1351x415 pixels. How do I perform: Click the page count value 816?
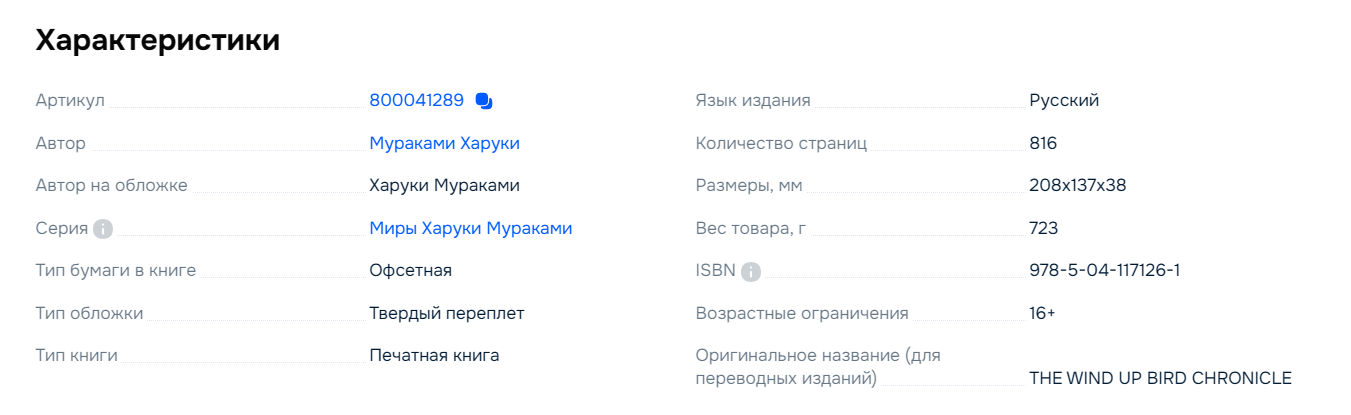tap(1043, 143)
